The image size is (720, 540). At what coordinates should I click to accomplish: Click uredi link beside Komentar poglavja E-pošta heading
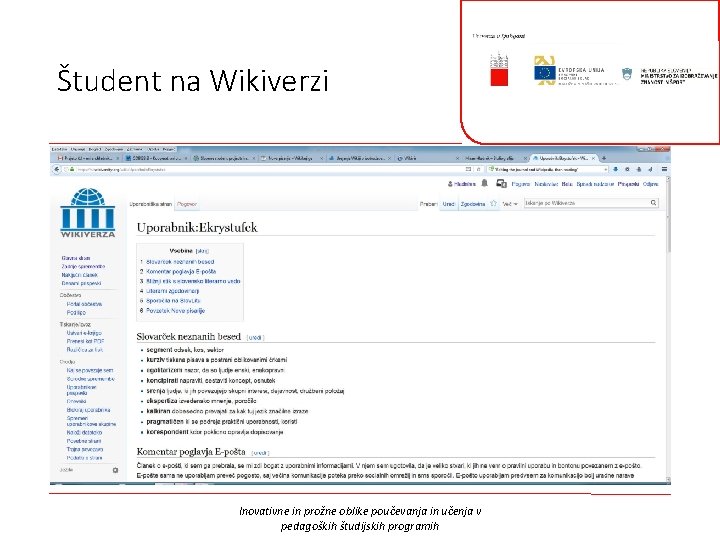260,453
